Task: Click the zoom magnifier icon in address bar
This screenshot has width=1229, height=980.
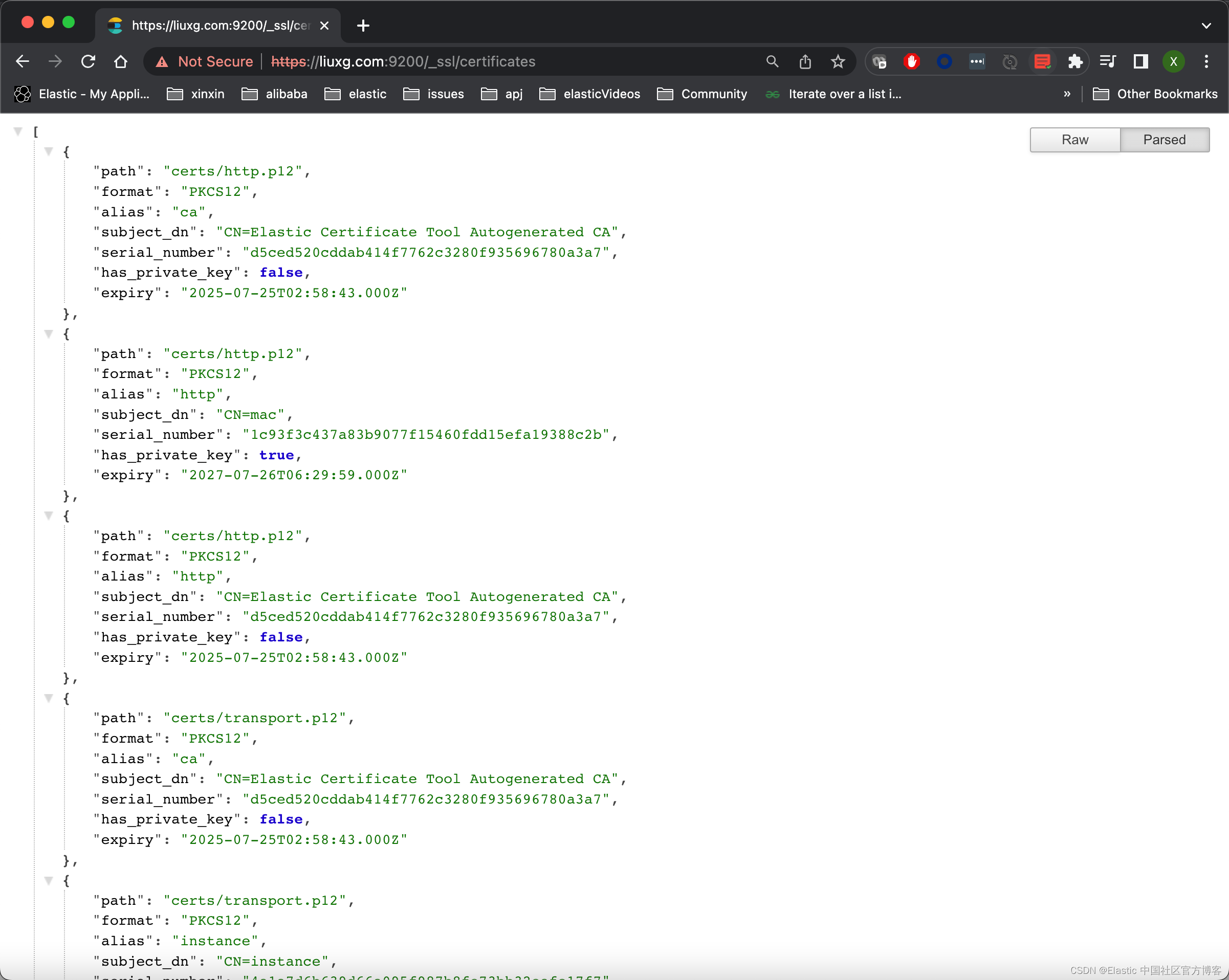Action: (772, 61)
